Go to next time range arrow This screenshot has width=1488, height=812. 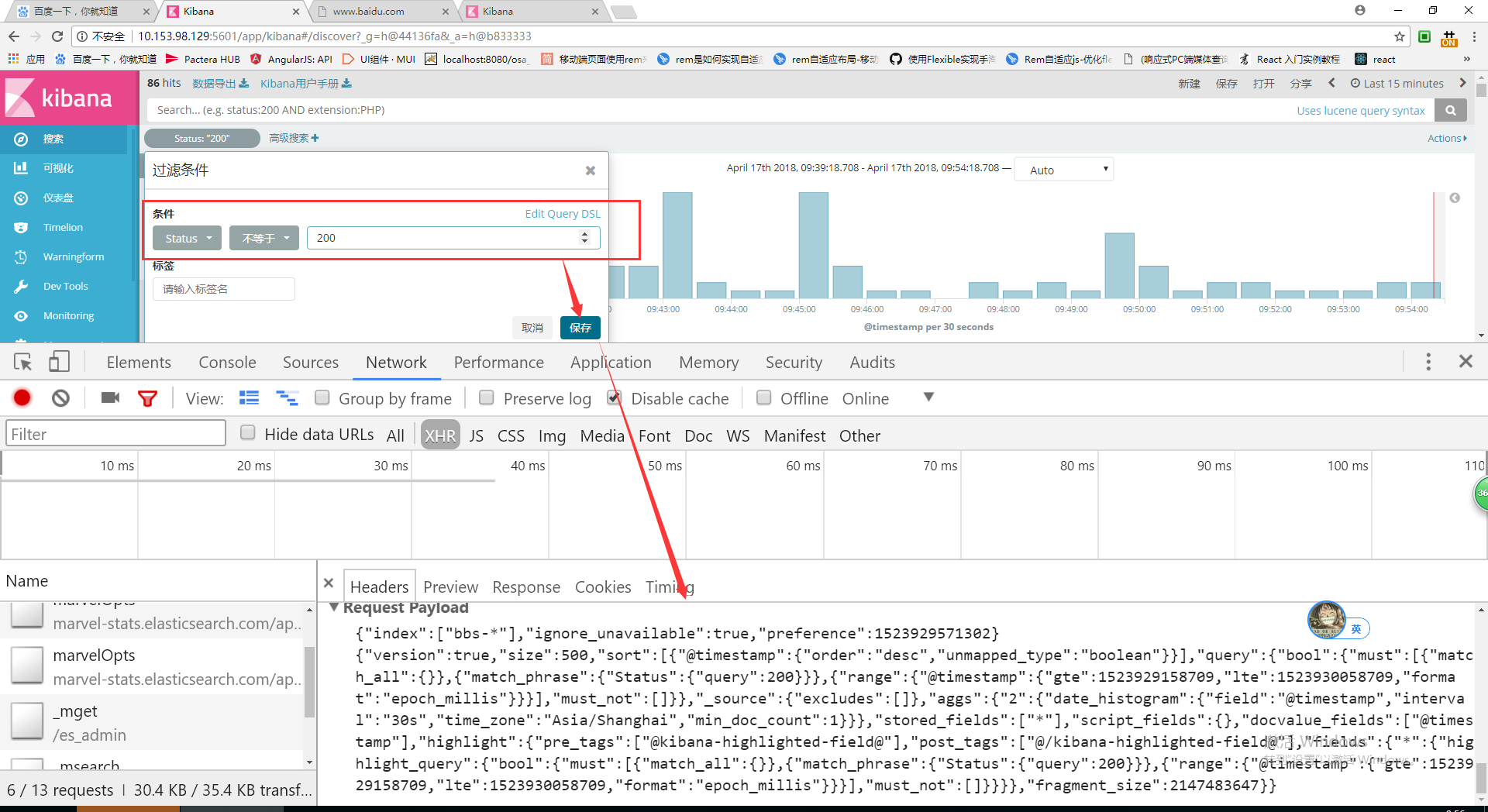coord(1462,83)
